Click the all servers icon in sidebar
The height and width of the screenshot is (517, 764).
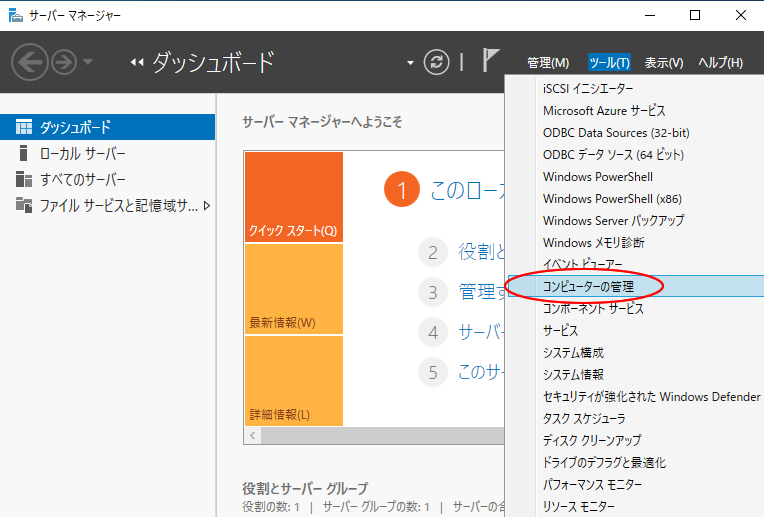point(24,179)
